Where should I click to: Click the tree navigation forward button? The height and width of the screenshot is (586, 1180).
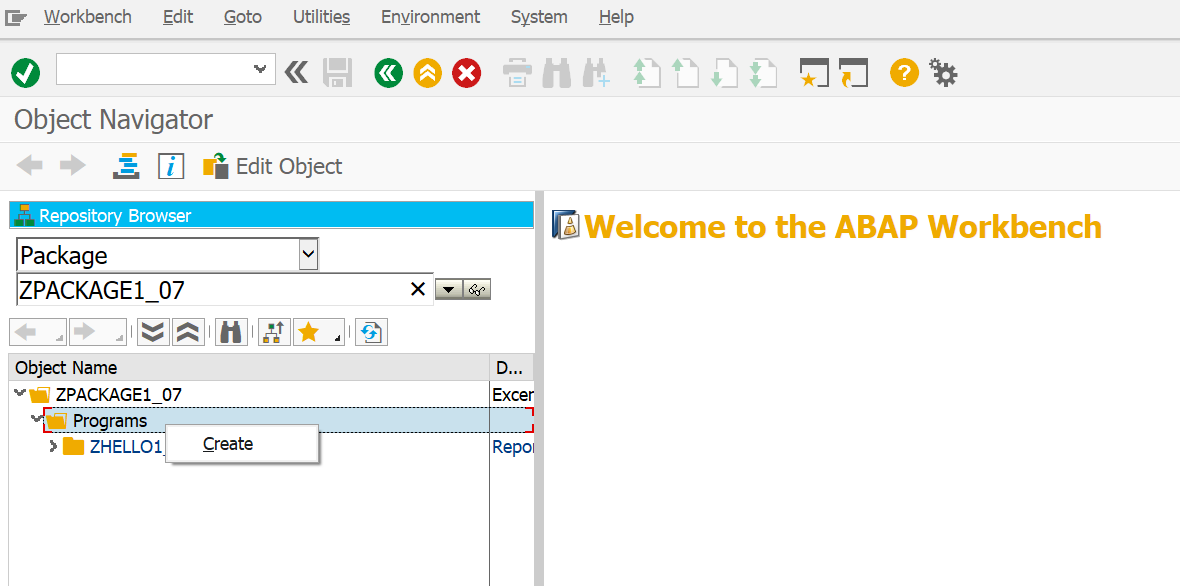[97, 332]
